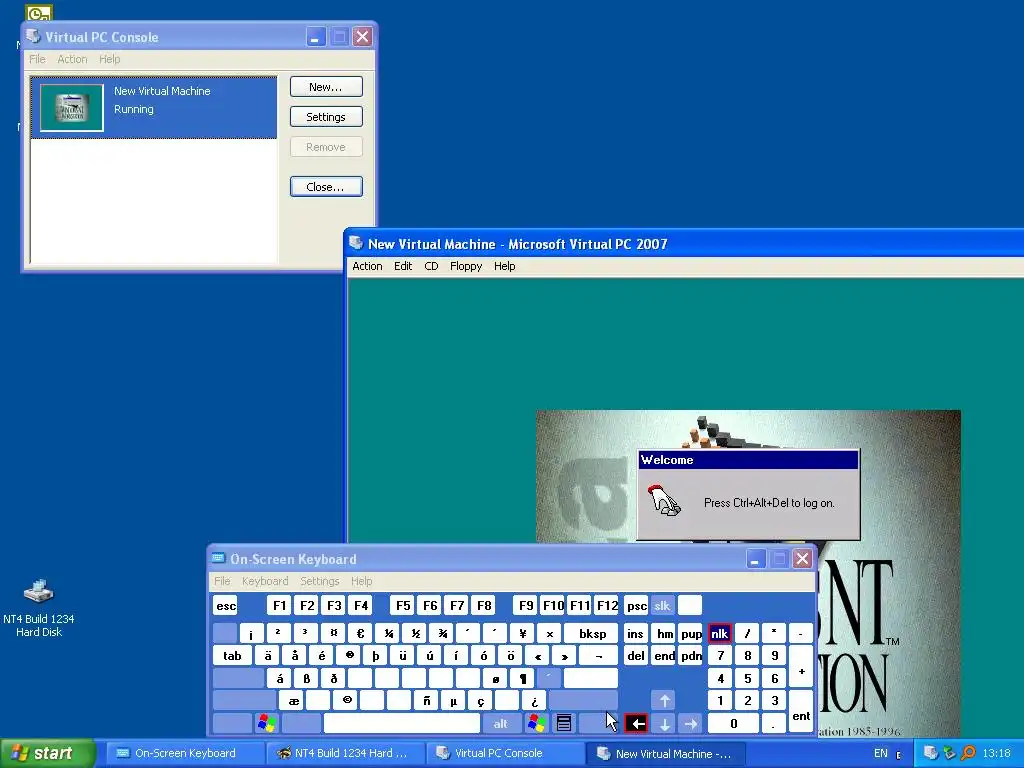Open Help menu in New Virtual Machine window
This screenshot has height=768, width=1024.
504,266
